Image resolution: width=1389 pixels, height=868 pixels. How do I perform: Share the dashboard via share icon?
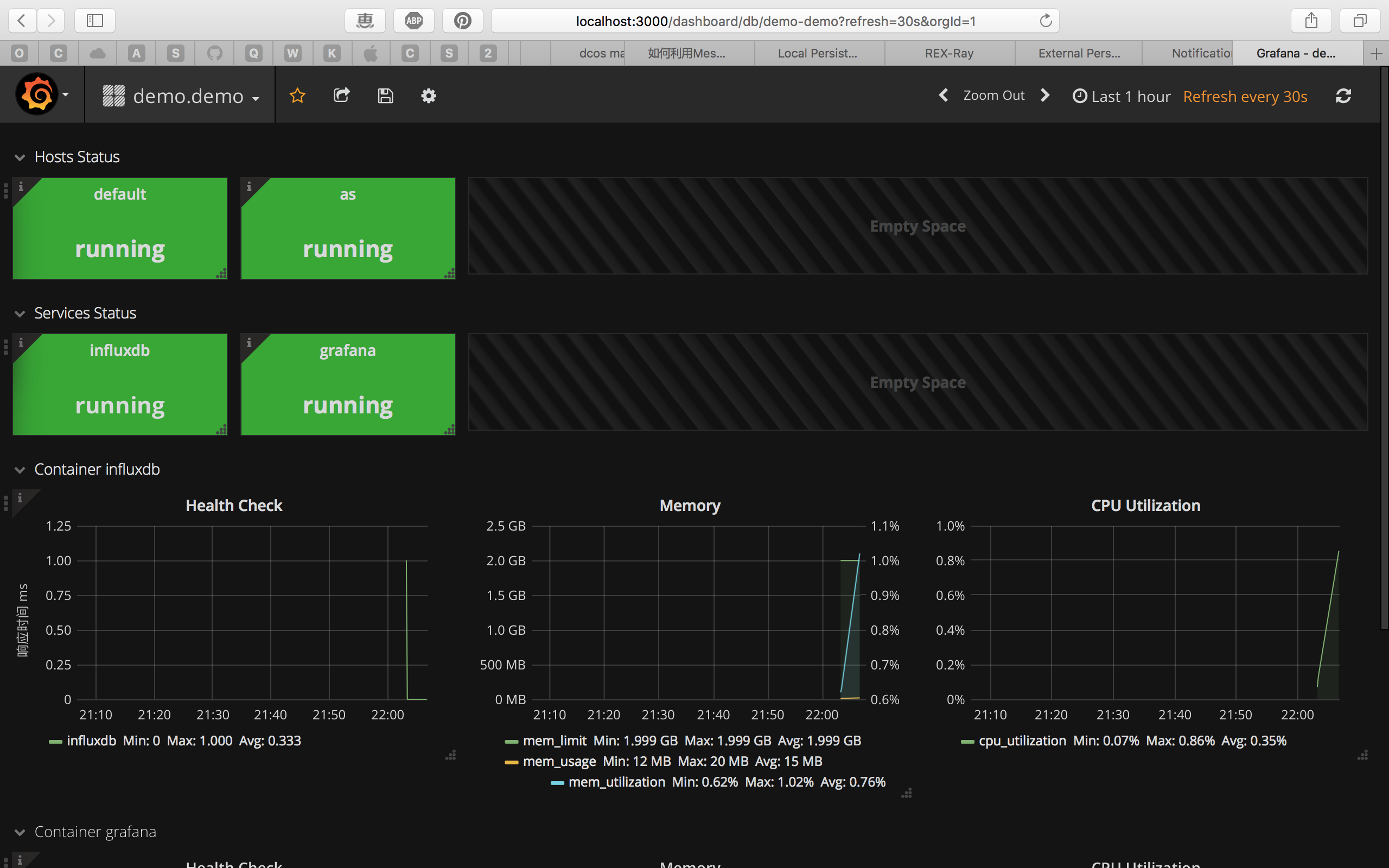341,95
